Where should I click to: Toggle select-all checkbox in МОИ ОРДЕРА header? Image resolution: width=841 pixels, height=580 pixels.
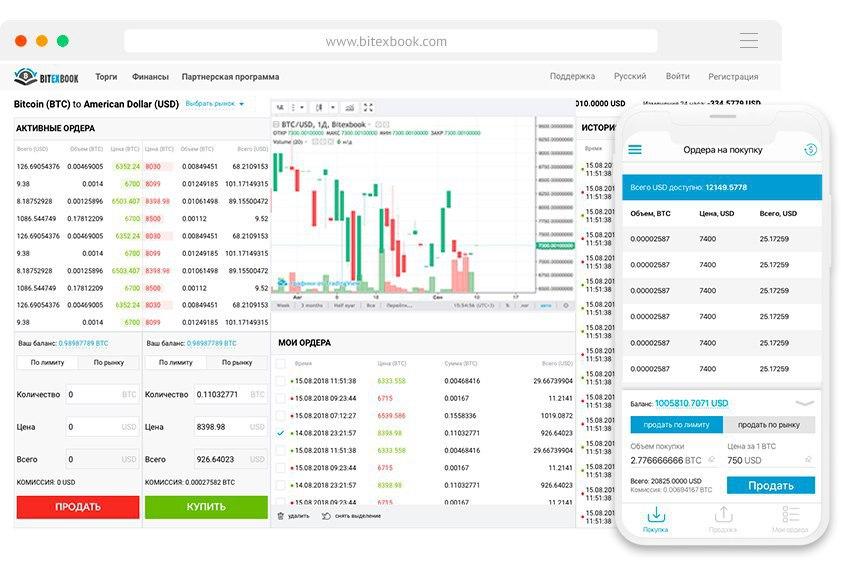pyautogui.click(x=280, y=363)
